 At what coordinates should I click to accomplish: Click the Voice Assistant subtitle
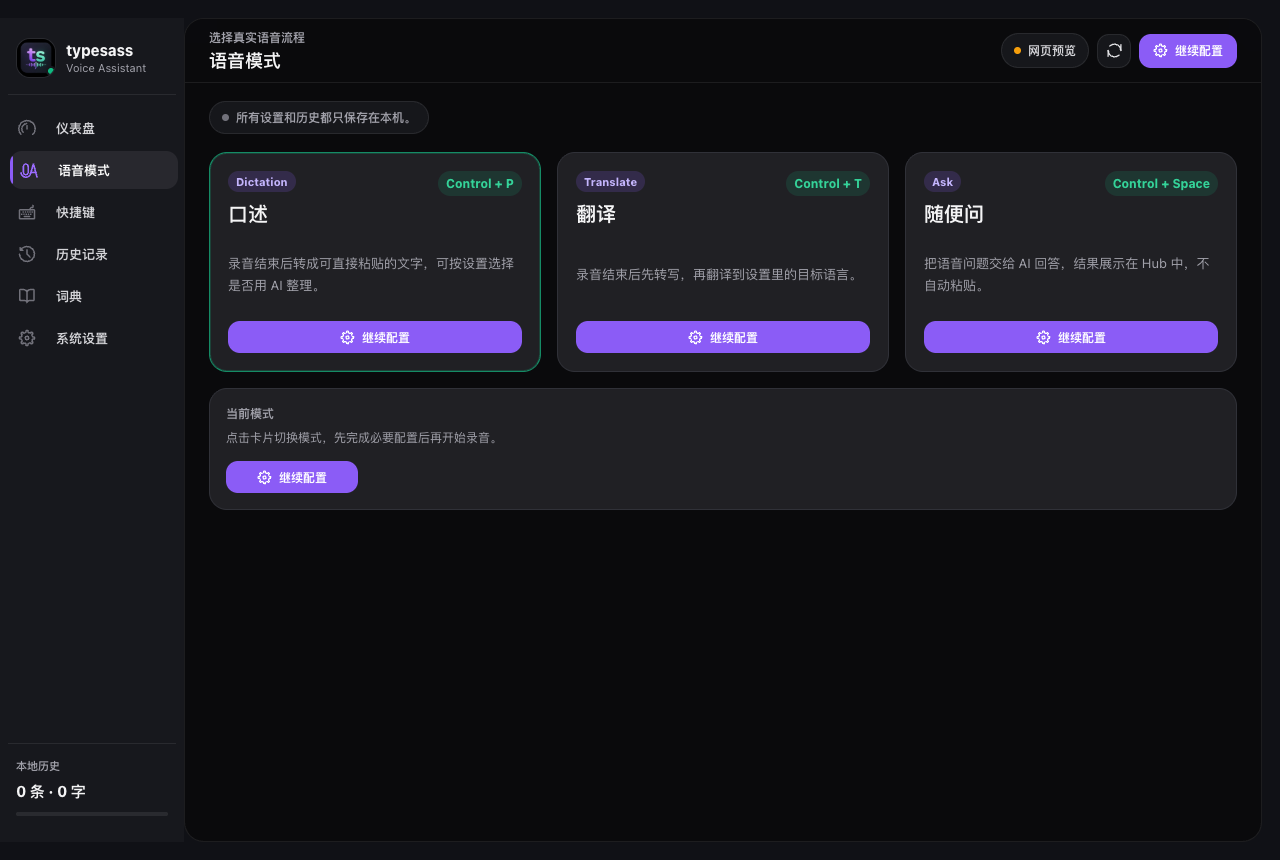click(x=106, y=68)
